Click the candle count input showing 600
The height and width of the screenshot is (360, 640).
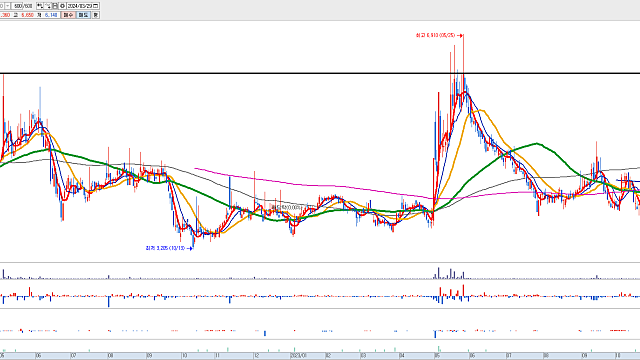tap(17, 6)
